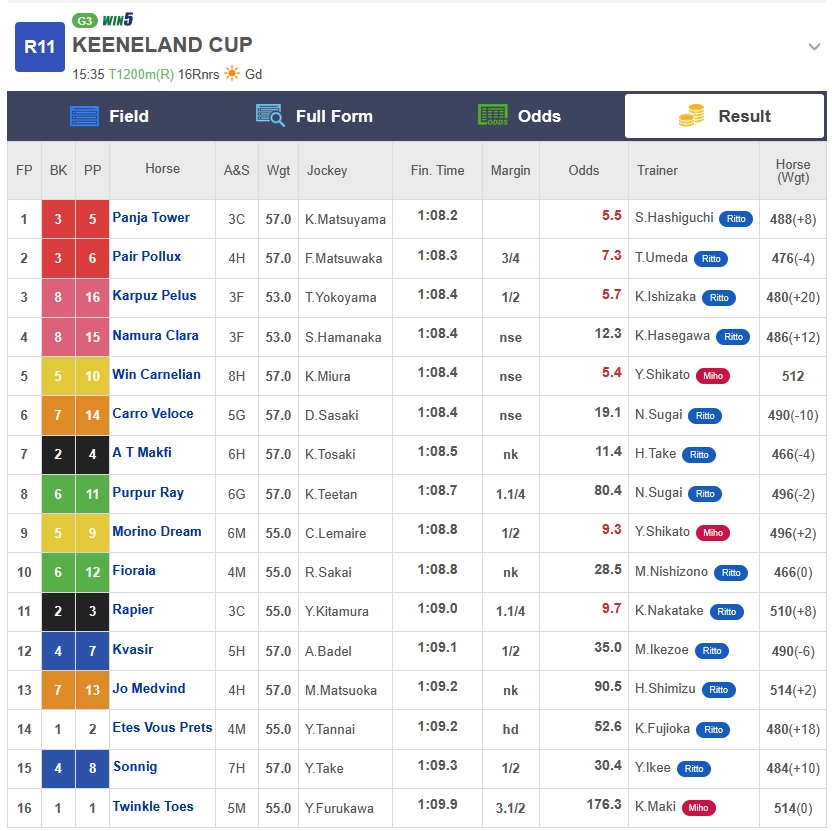This screenshot has height=831, width=832.
Task: Click the sunny weather icon
Action: (x=232, y=73)
